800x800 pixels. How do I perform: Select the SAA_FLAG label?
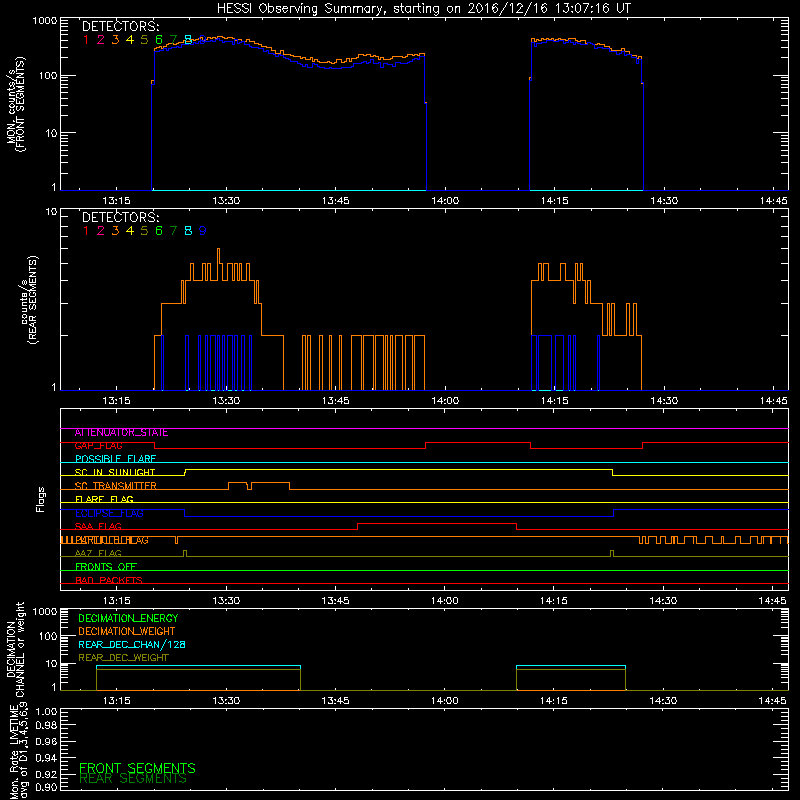click(98, 527)
